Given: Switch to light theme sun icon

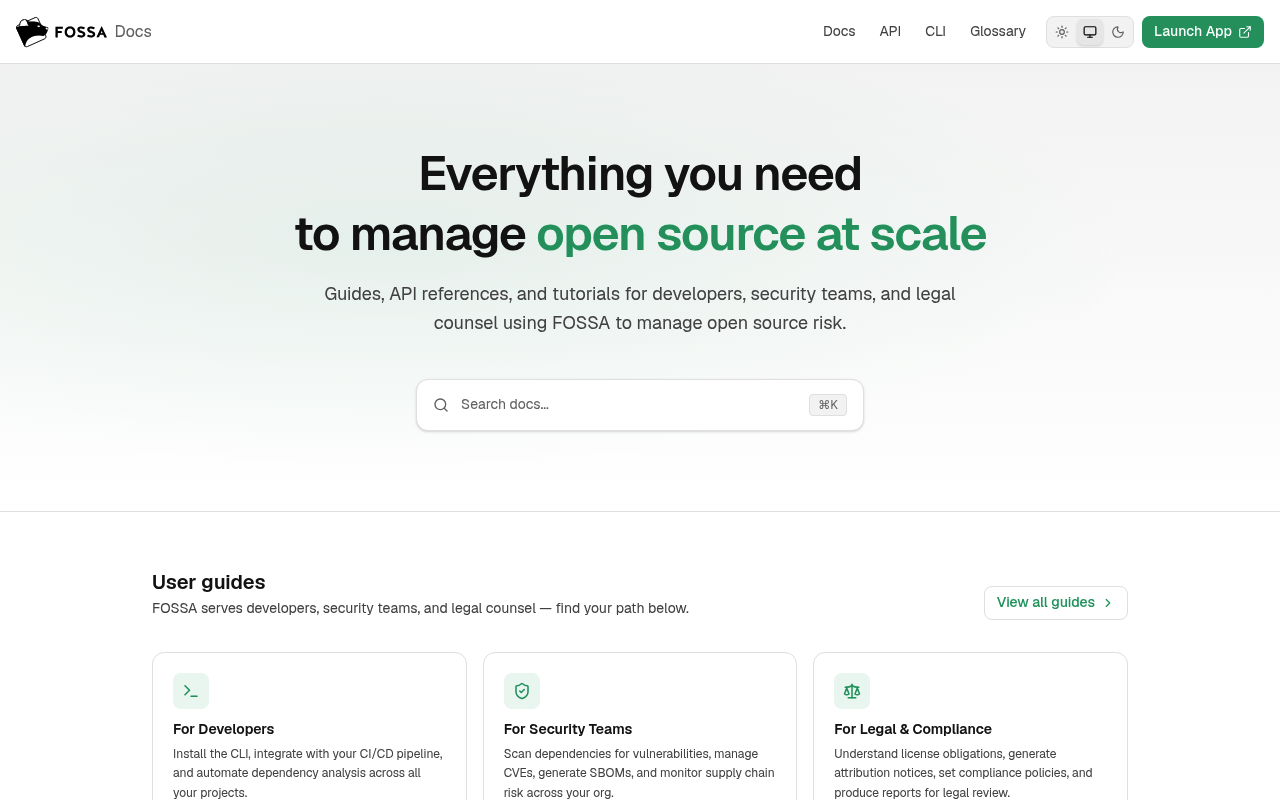Looking at the screenshot, I should pos(1062,32).
